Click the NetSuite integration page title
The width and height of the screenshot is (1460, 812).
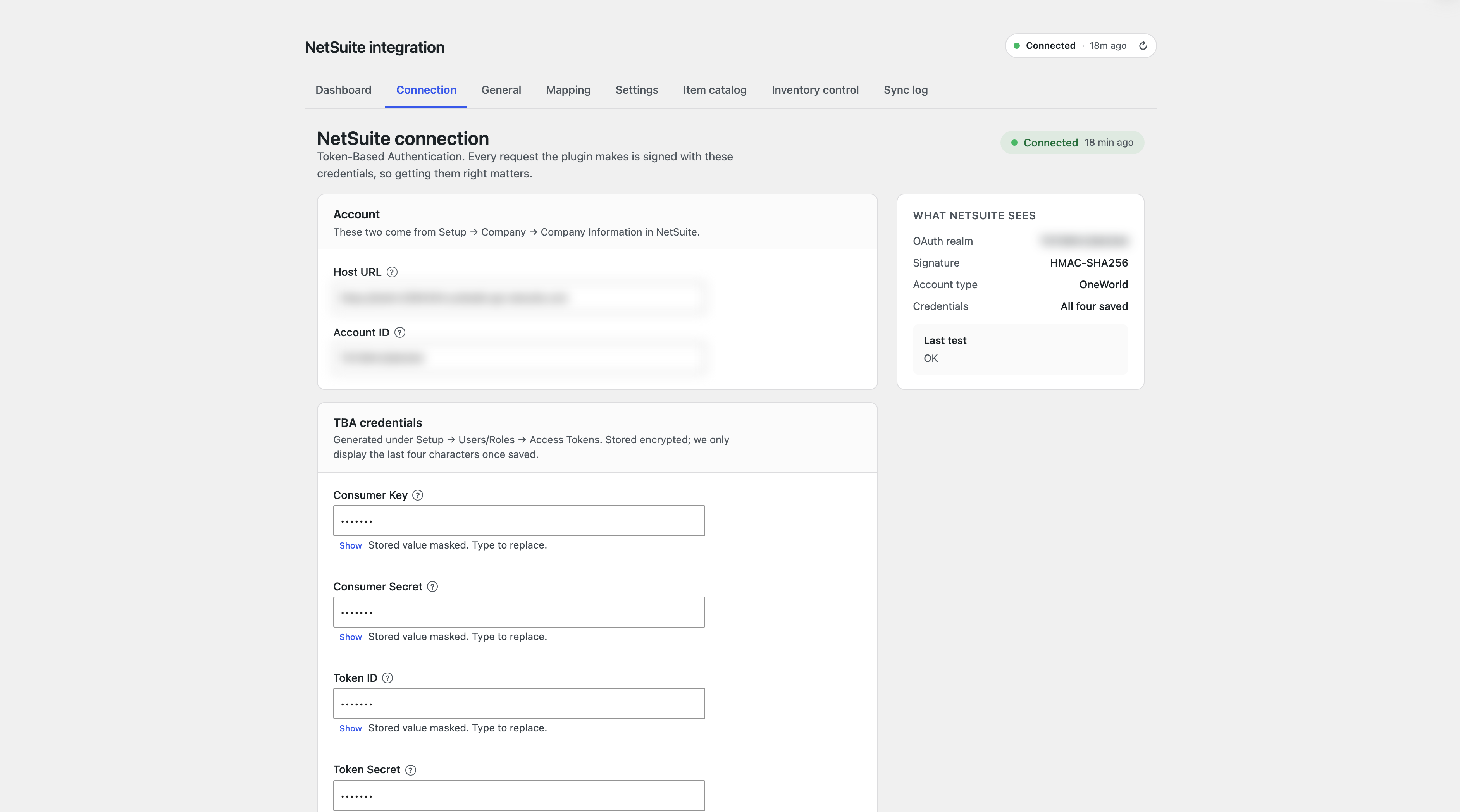click(x=374, y=47)
